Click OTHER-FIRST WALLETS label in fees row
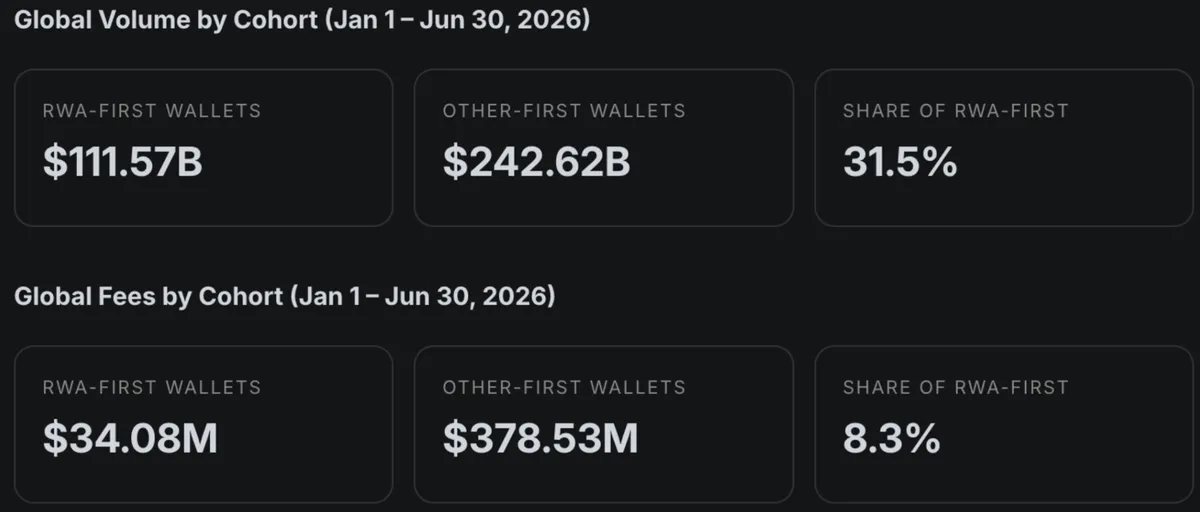The height and width of the screenshot is (512, 1200). [x=565, y=387]
